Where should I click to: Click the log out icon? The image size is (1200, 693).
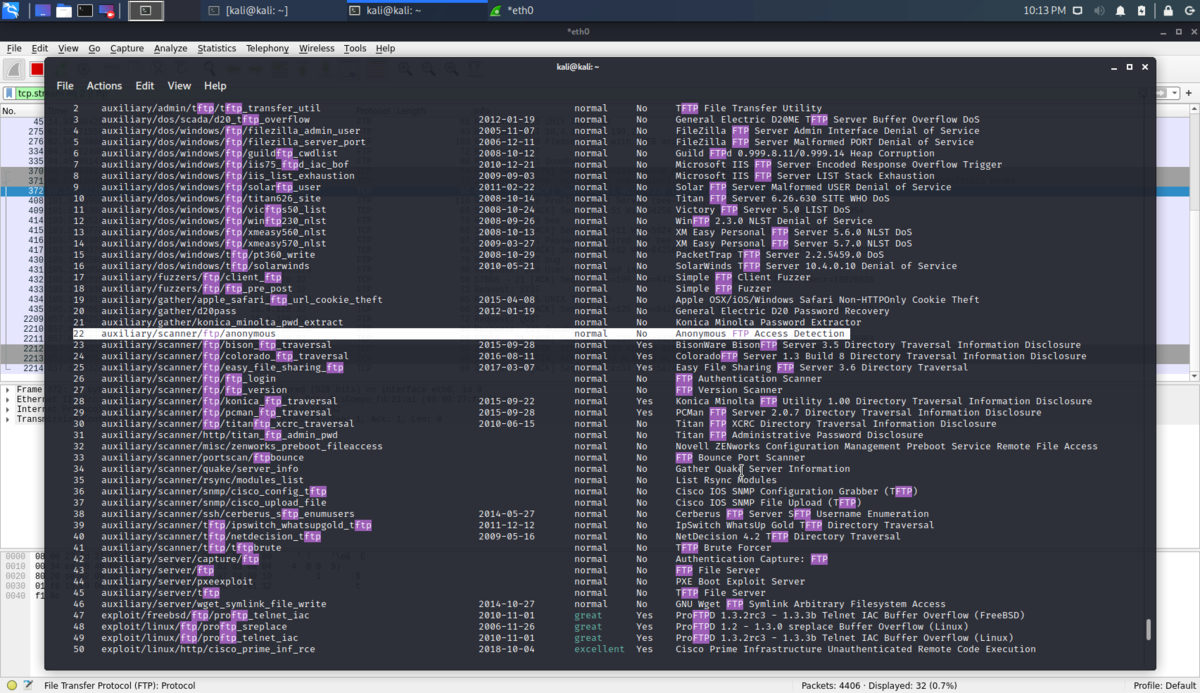coord(1188,11)
